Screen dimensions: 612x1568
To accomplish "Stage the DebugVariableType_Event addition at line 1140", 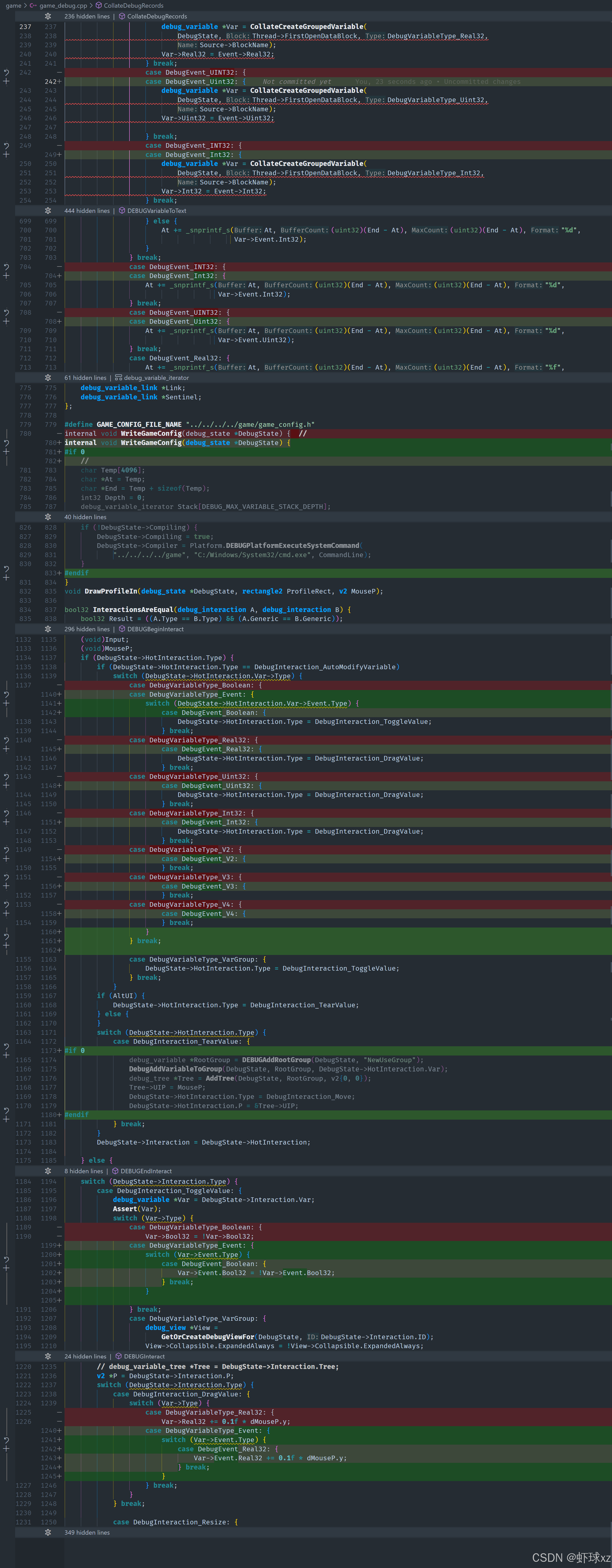I will (x=6, y=703).
